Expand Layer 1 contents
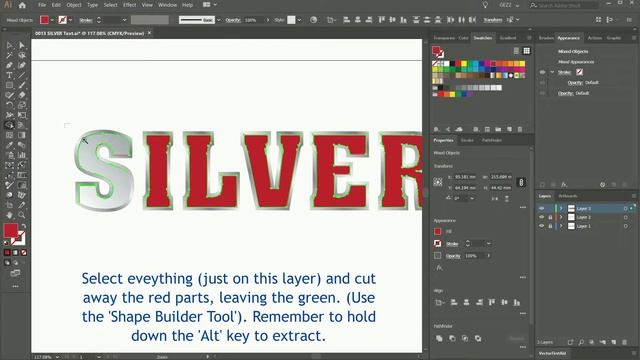 [x=561, y=226]
